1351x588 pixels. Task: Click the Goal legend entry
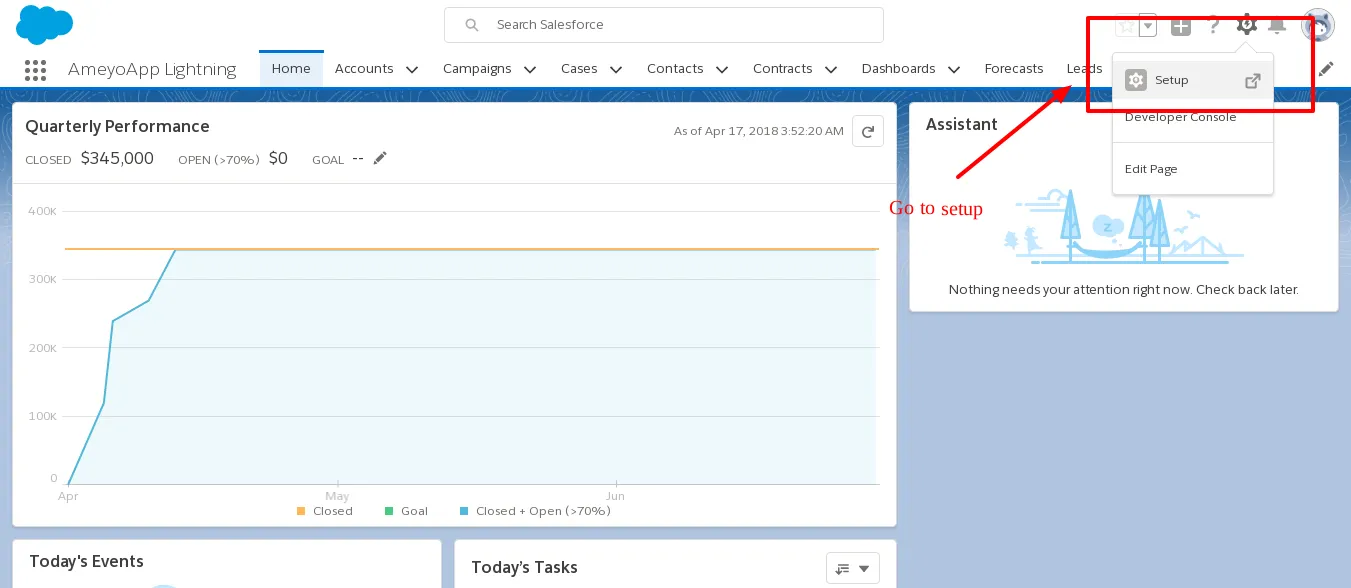406,511
